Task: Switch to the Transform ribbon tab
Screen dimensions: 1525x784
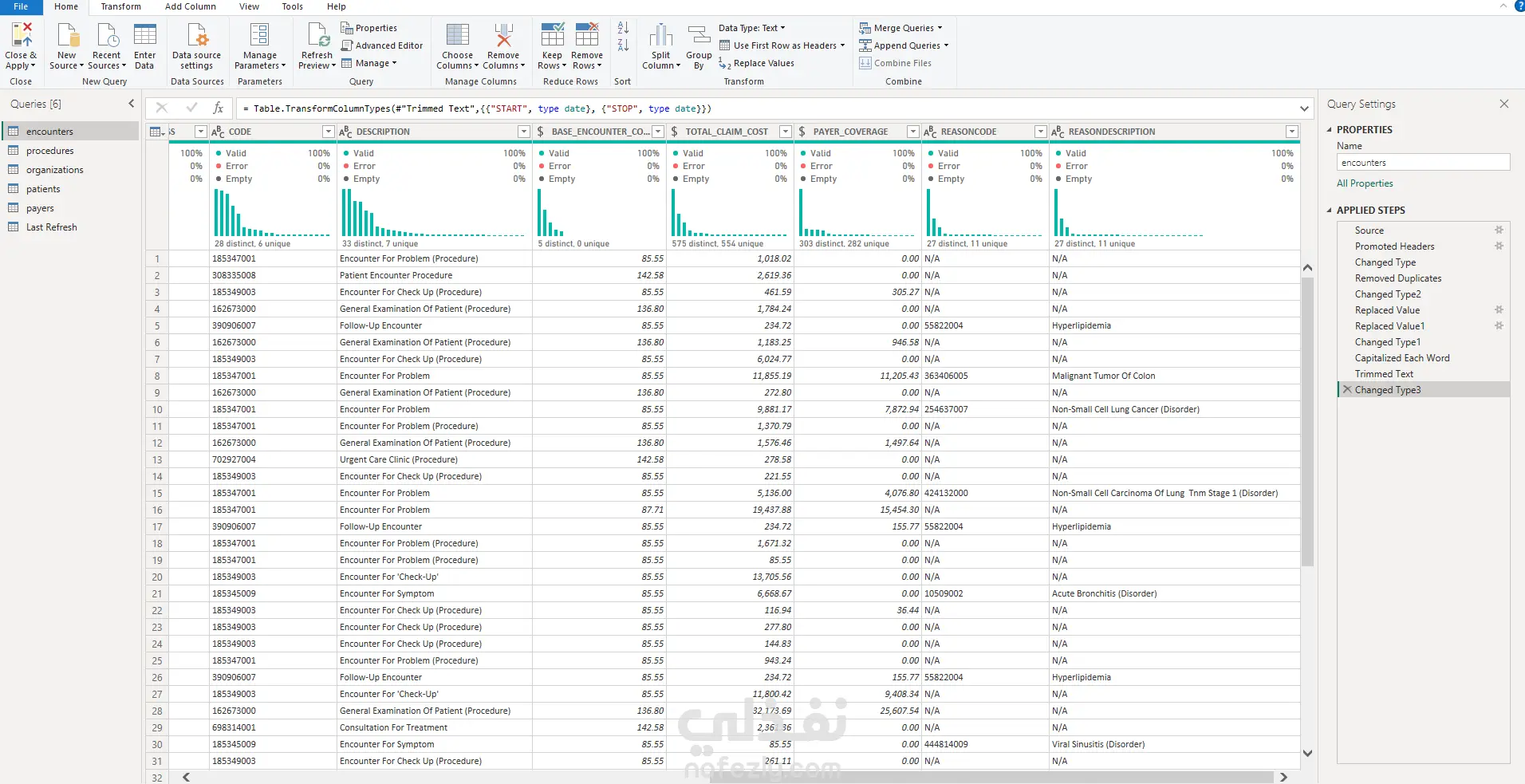Action: pyautogui.click(x=120, y=6)
